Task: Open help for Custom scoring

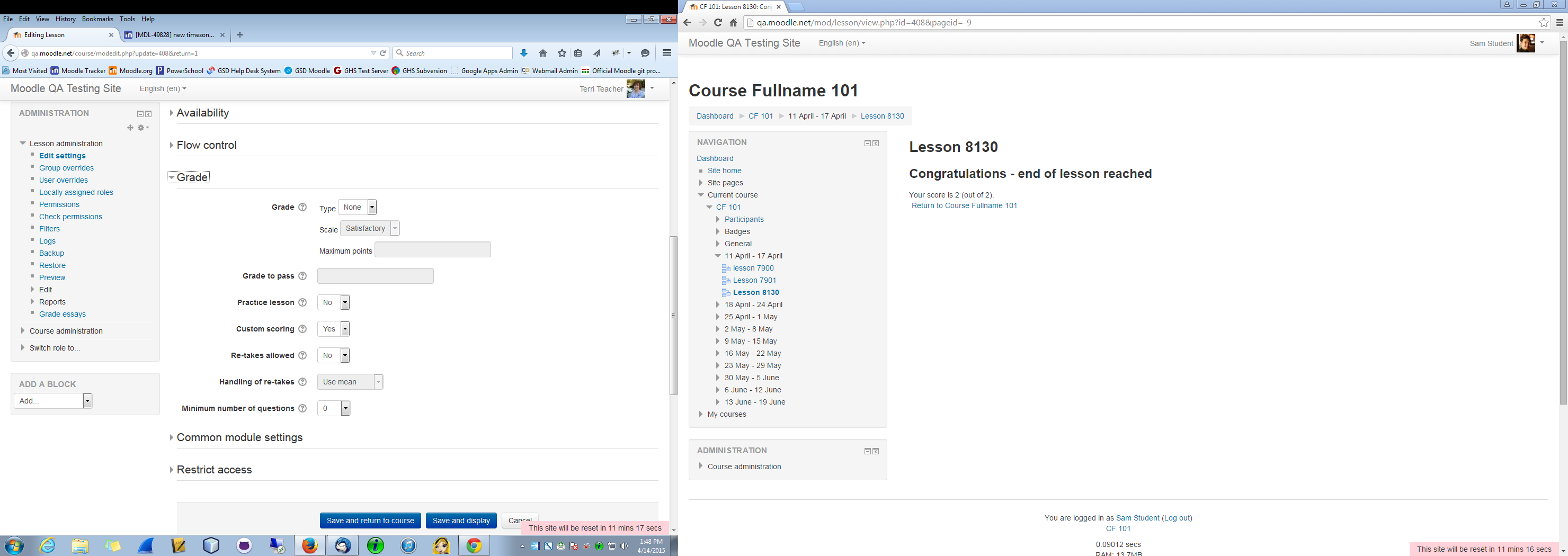Action: pyautogui.click(x=302, y=329)
